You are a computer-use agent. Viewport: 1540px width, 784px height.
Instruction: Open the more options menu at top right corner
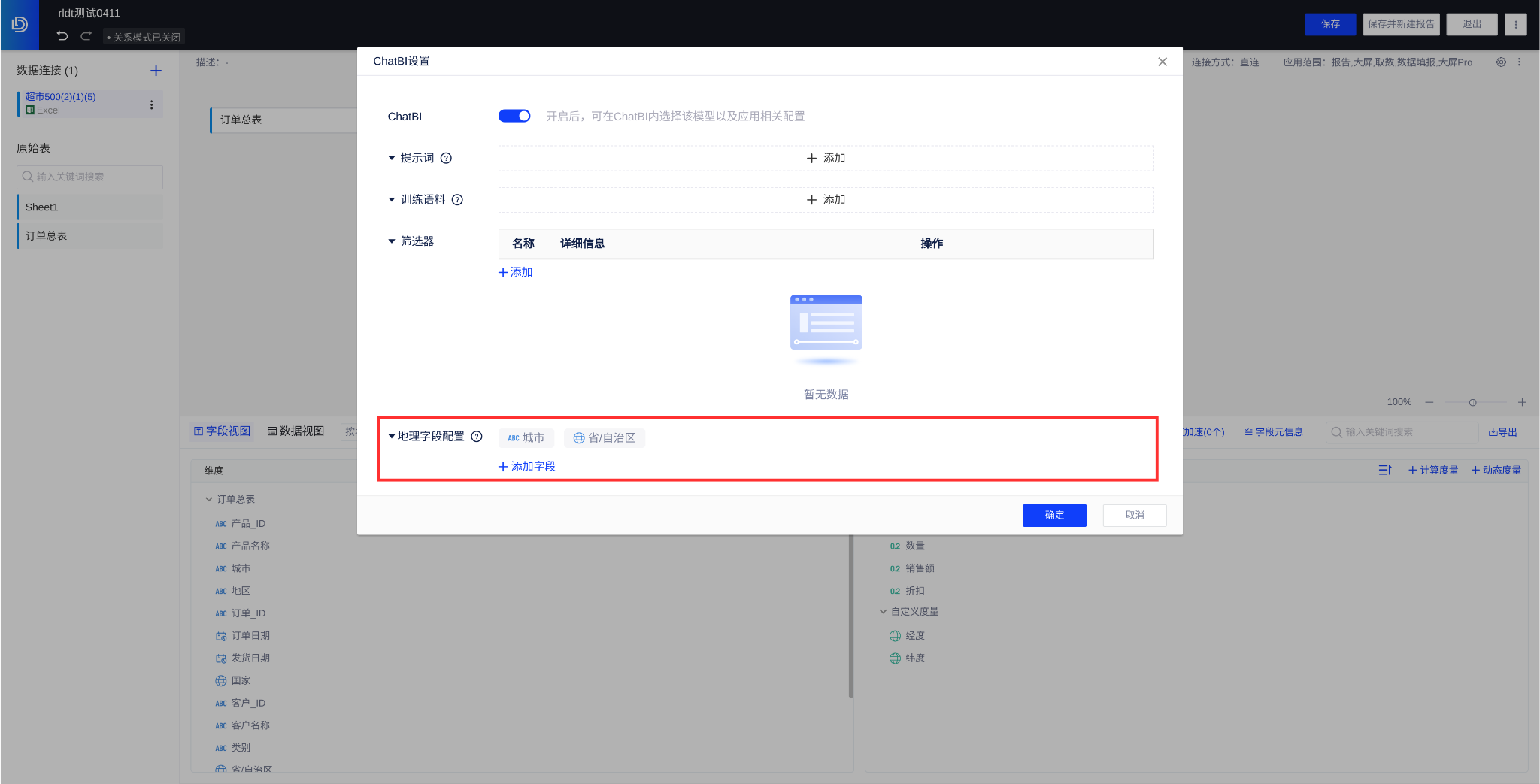[1516, 24]
